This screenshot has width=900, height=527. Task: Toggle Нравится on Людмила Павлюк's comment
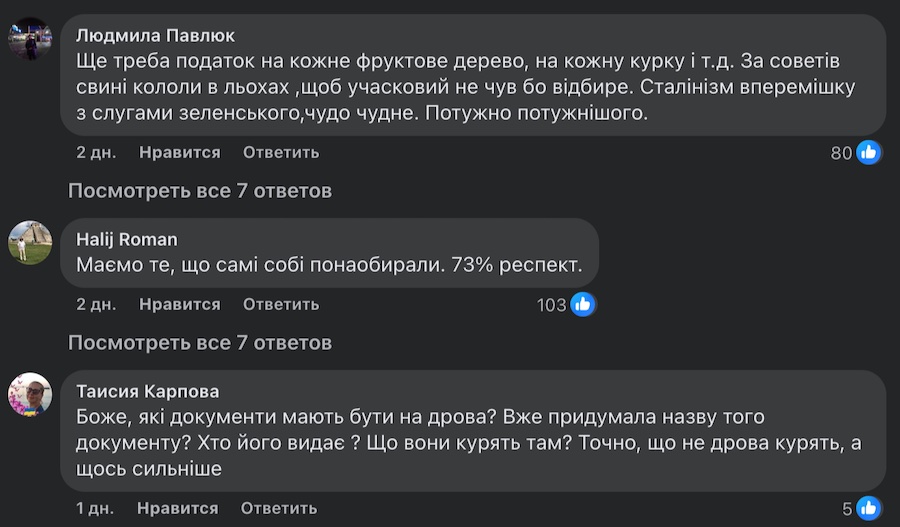click(x=180, y=153)
